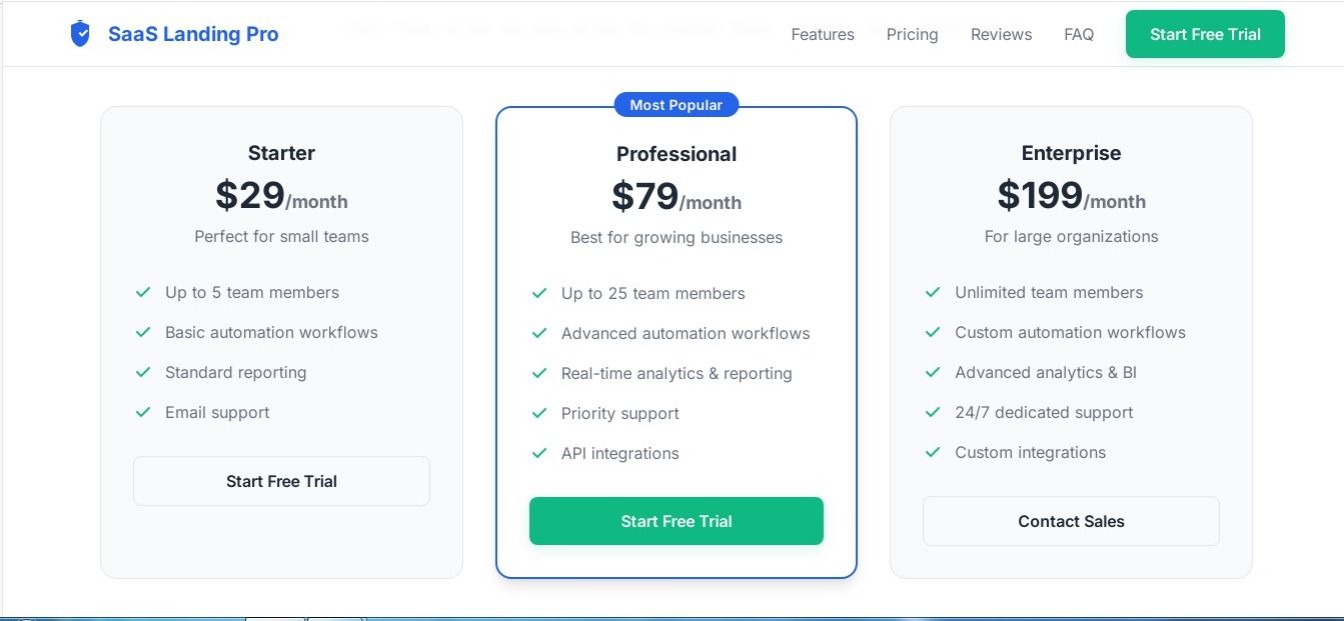The image size is (1344, 621).
Task: Start the free trial on the Starter plan
Action: coord(281,481)
